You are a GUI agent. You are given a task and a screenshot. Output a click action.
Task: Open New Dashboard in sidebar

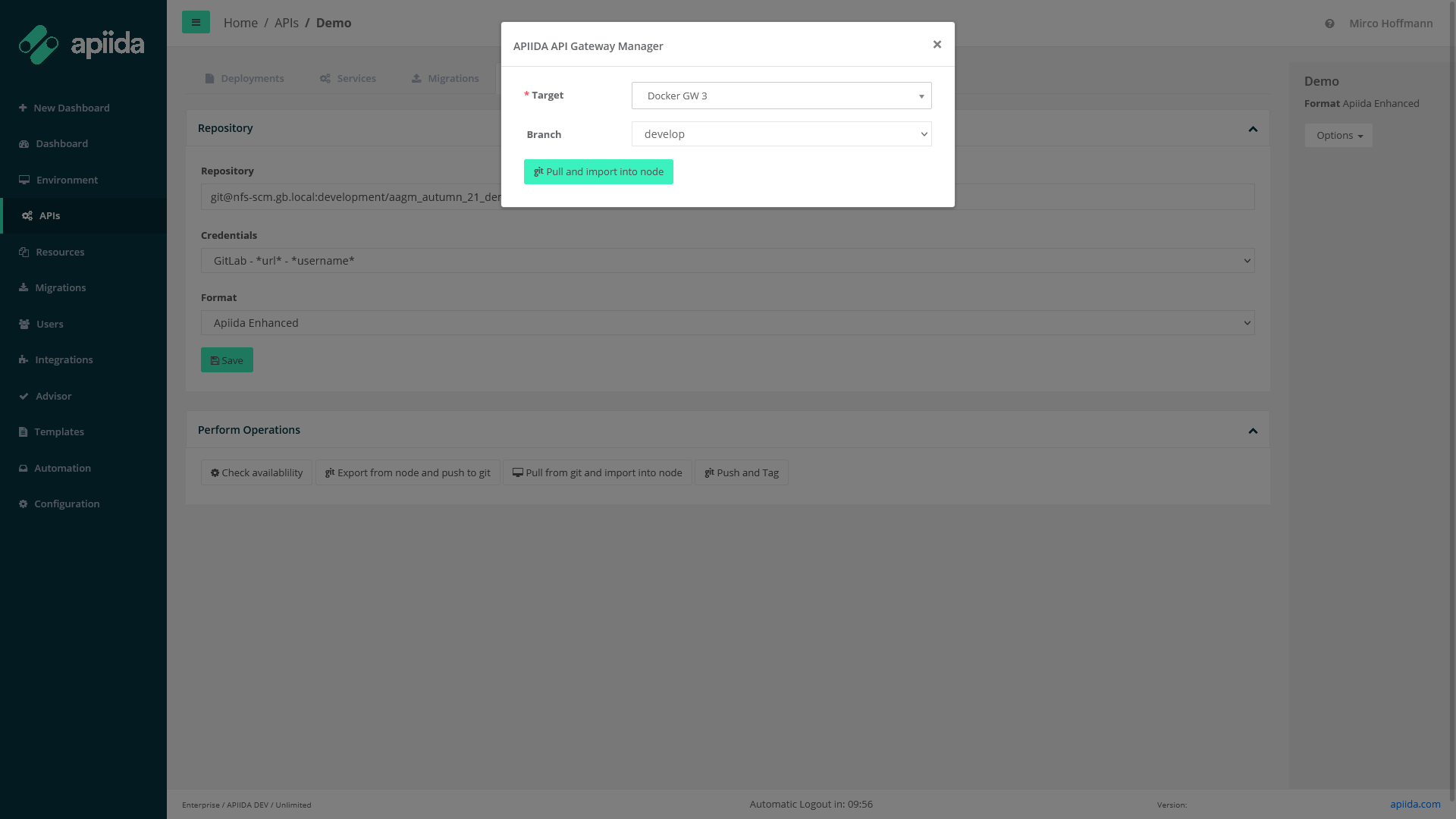(x=83, y=108)
